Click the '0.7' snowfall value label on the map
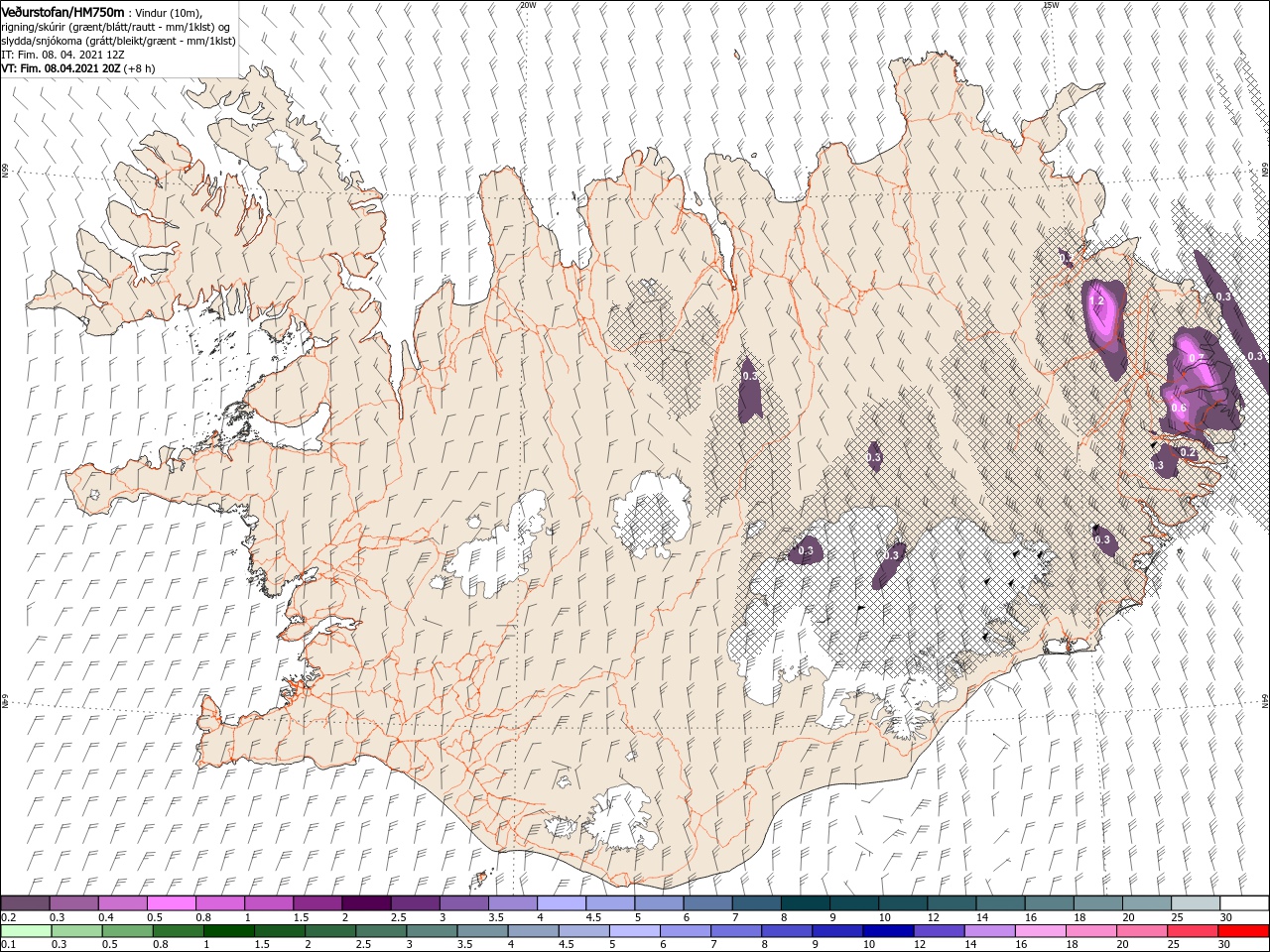 tap(1196, 359)
